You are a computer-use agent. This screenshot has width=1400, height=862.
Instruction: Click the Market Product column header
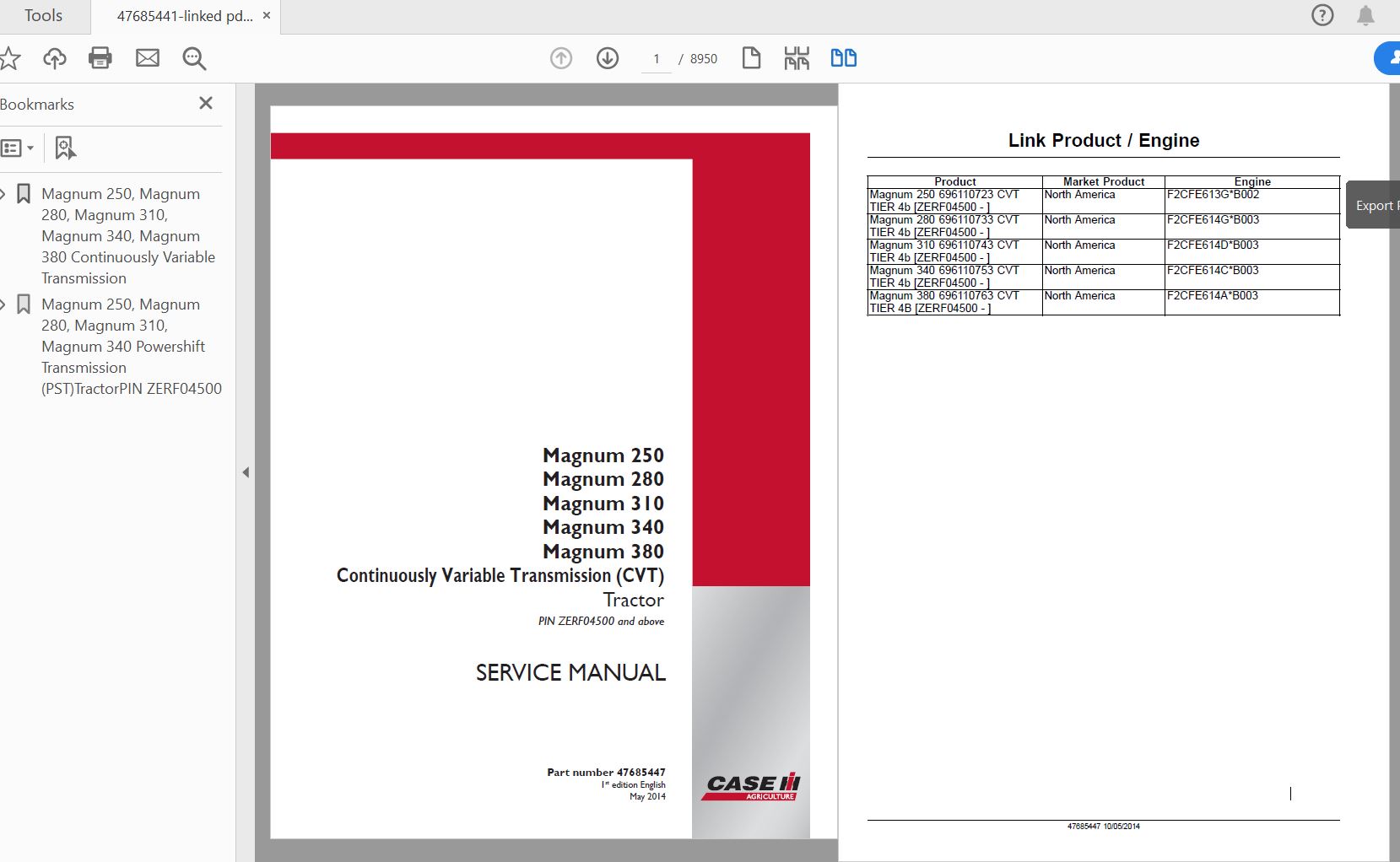[x=1104, y=181]
